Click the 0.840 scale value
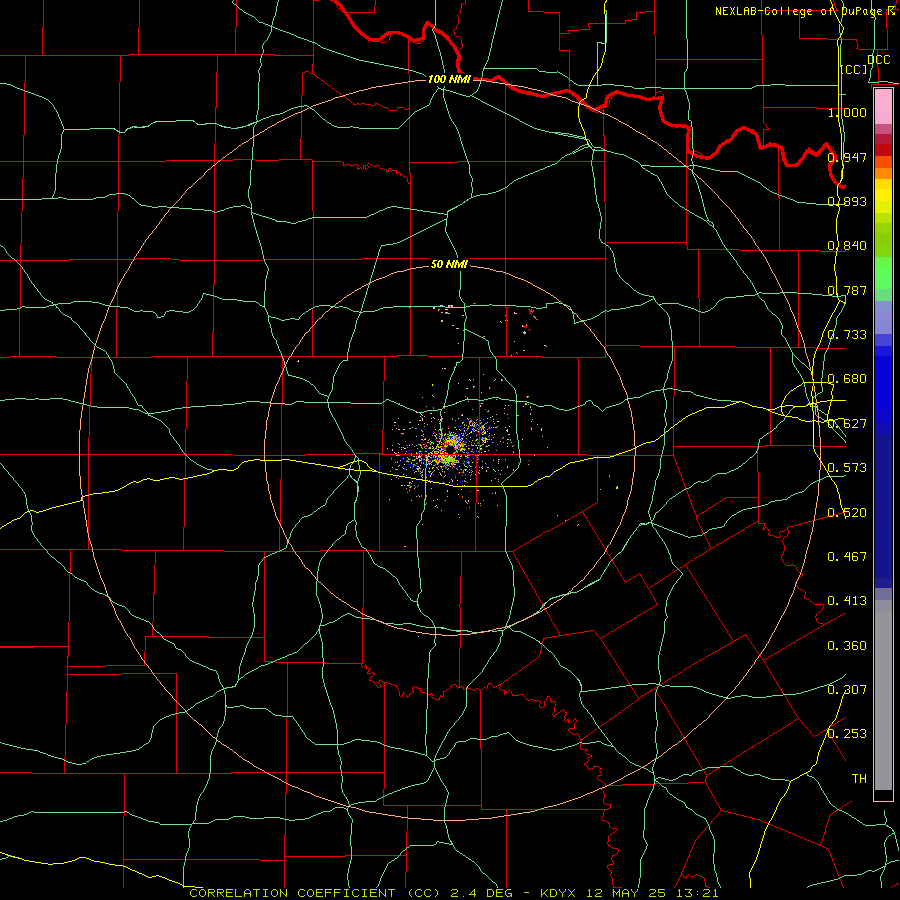The height and width of the screenshot is (900, 900). pyautogui.click(x=847, y=246)
